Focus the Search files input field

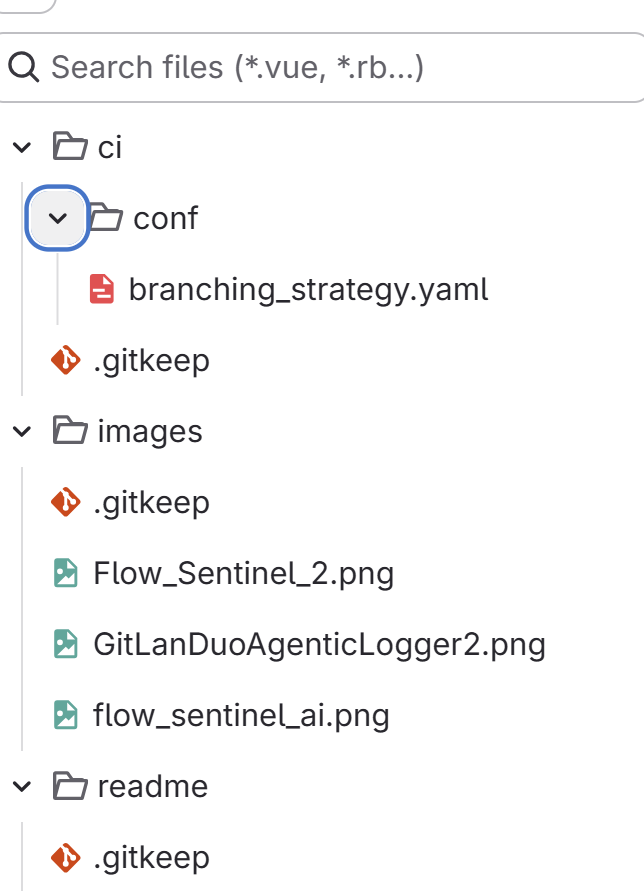tap(330, 68)
